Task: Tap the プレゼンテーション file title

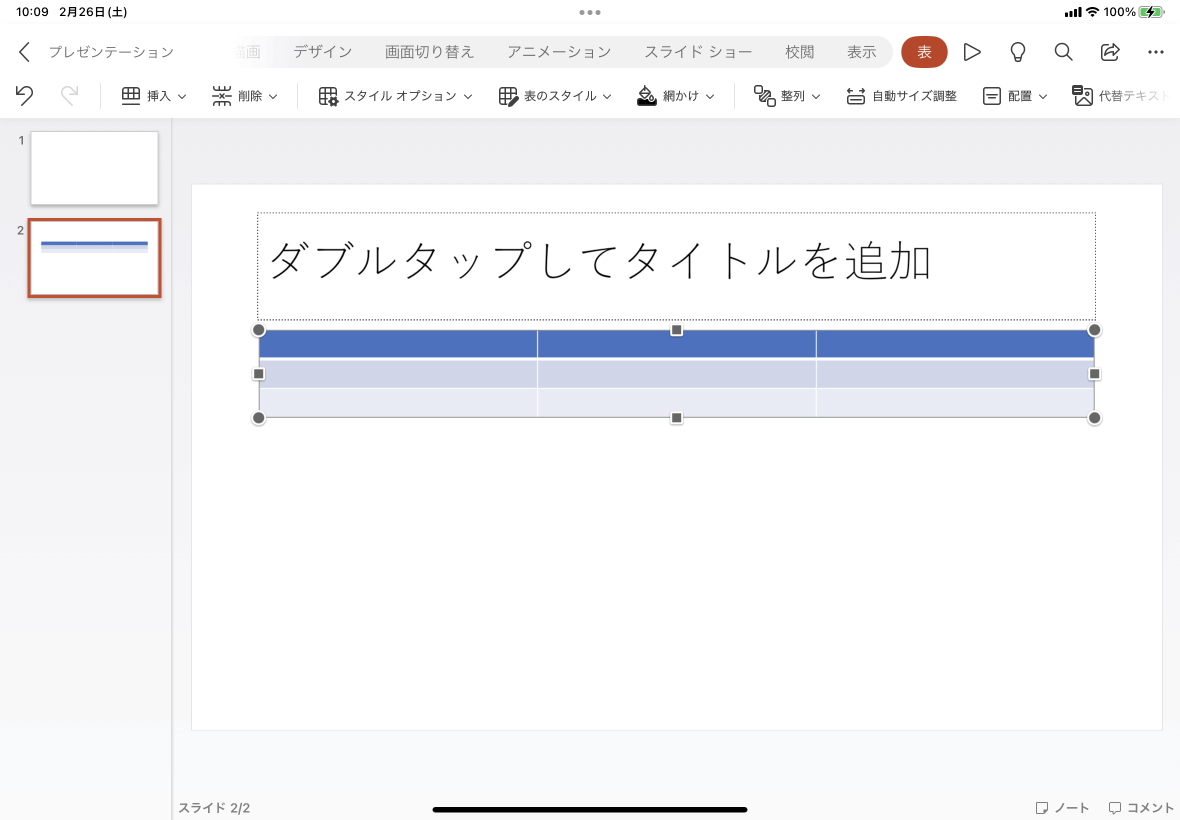Action: (111, 52)
